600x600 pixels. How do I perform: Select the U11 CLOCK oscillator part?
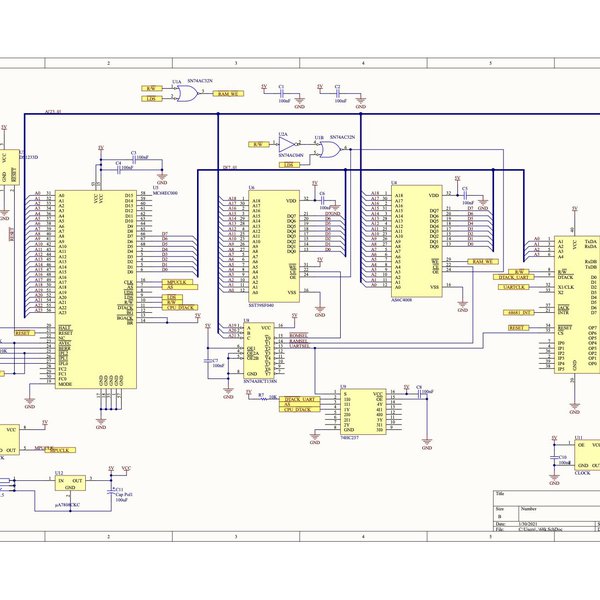click(x=587, y=455)
